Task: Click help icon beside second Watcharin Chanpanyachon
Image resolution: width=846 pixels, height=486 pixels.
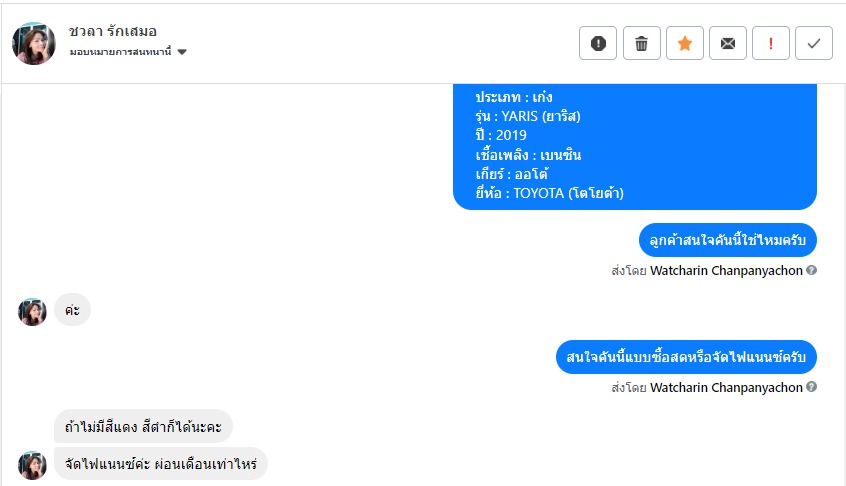Action: point(812,387)
